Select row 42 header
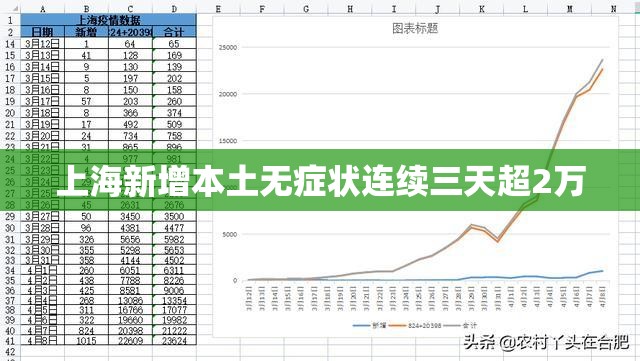This screenshot has height=361, width=640. (x=10, y=351)
